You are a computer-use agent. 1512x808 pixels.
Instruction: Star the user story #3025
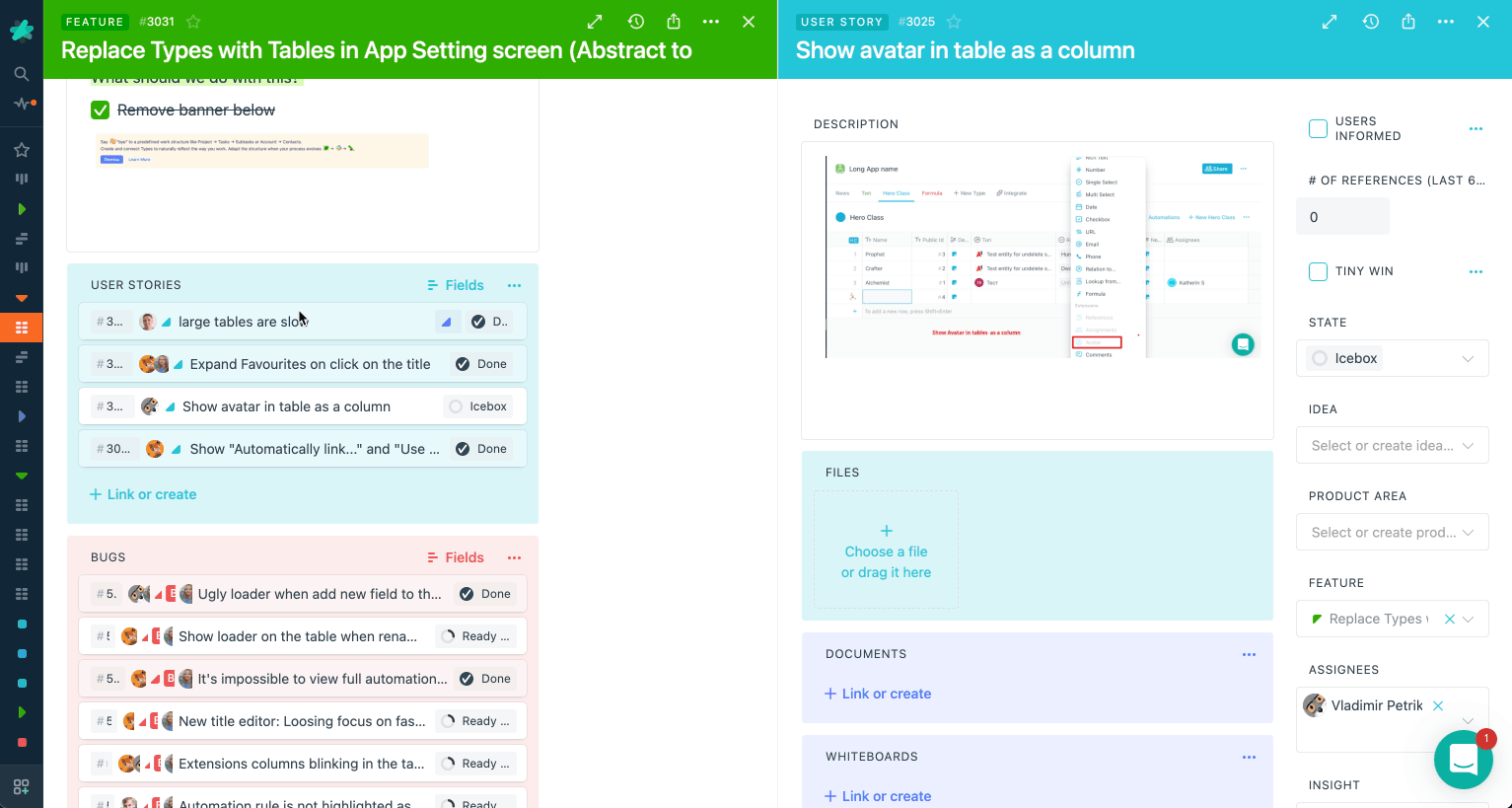point(952,21)
